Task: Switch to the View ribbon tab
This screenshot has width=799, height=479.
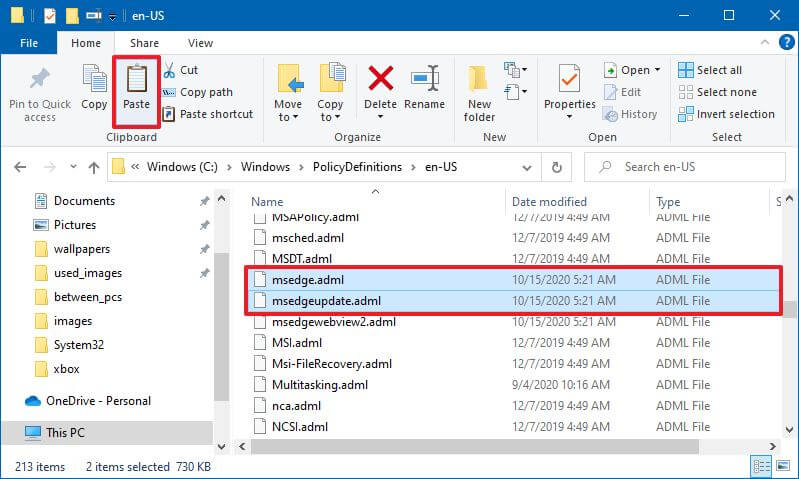Action: coord(200,43)
